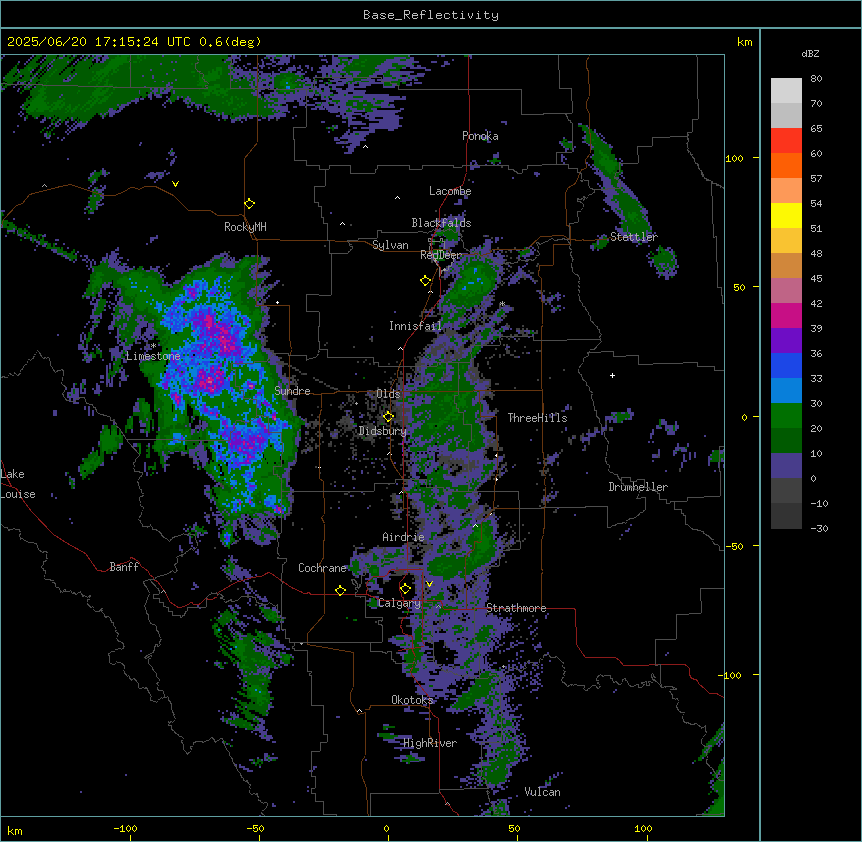Click the -50 tick on right axis
This screenshot has height=842, width=862.
734,546
